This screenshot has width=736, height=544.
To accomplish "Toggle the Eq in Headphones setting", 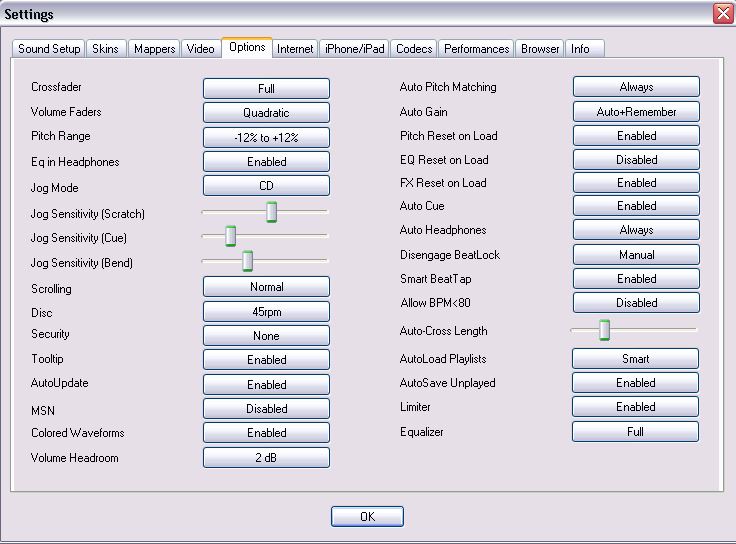I will coord(266,161).
